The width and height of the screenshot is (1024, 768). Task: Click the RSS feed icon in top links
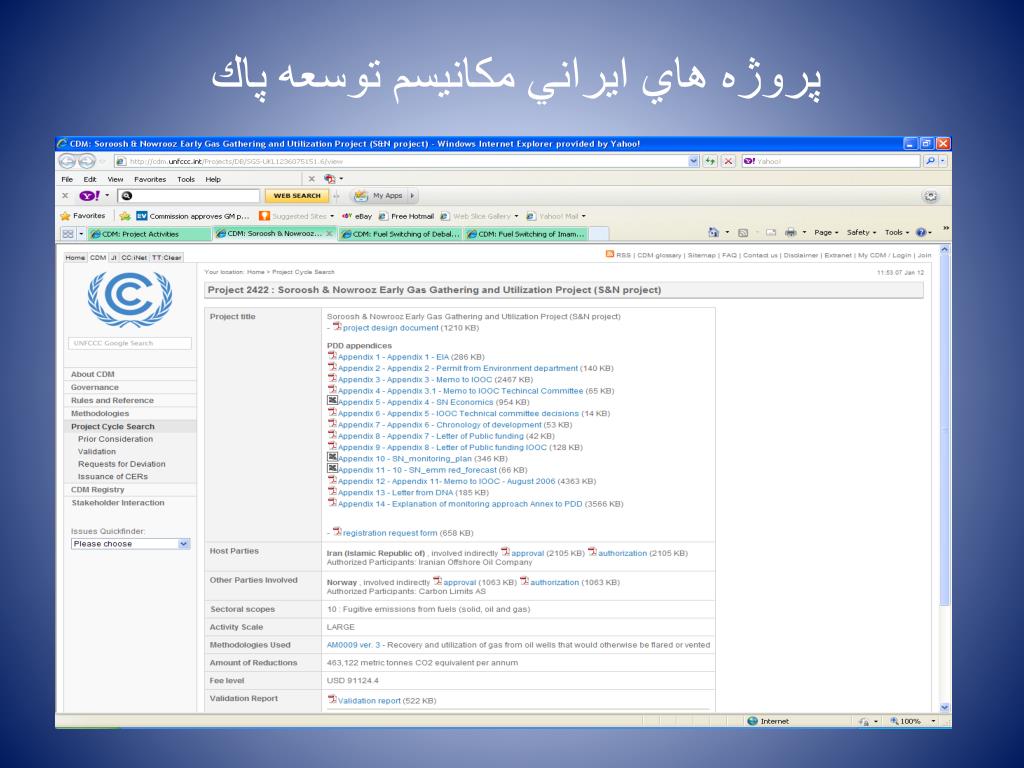point(609,254)
